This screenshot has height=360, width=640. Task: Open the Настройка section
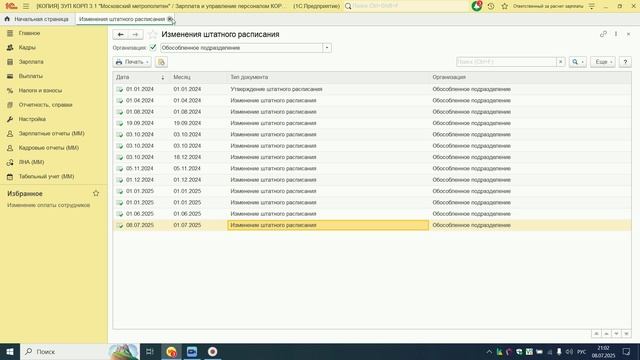[32, 119]
